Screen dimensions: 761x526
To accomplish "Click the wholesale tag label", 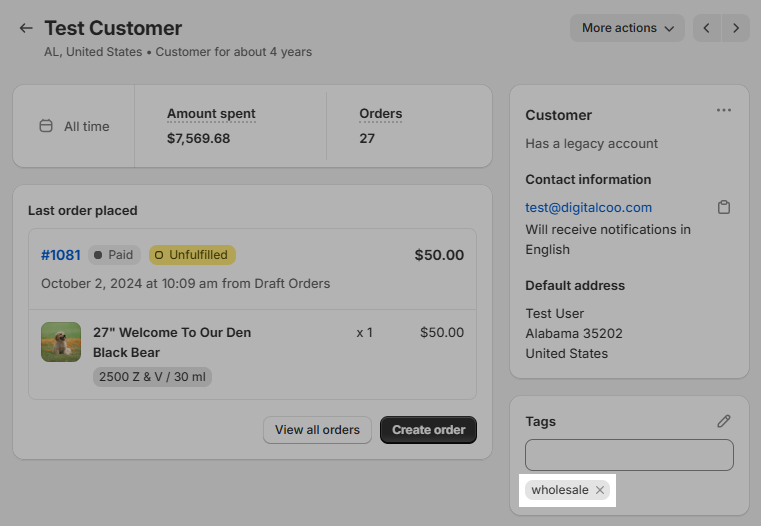I will pyautogui.click(x=560, y=490).
